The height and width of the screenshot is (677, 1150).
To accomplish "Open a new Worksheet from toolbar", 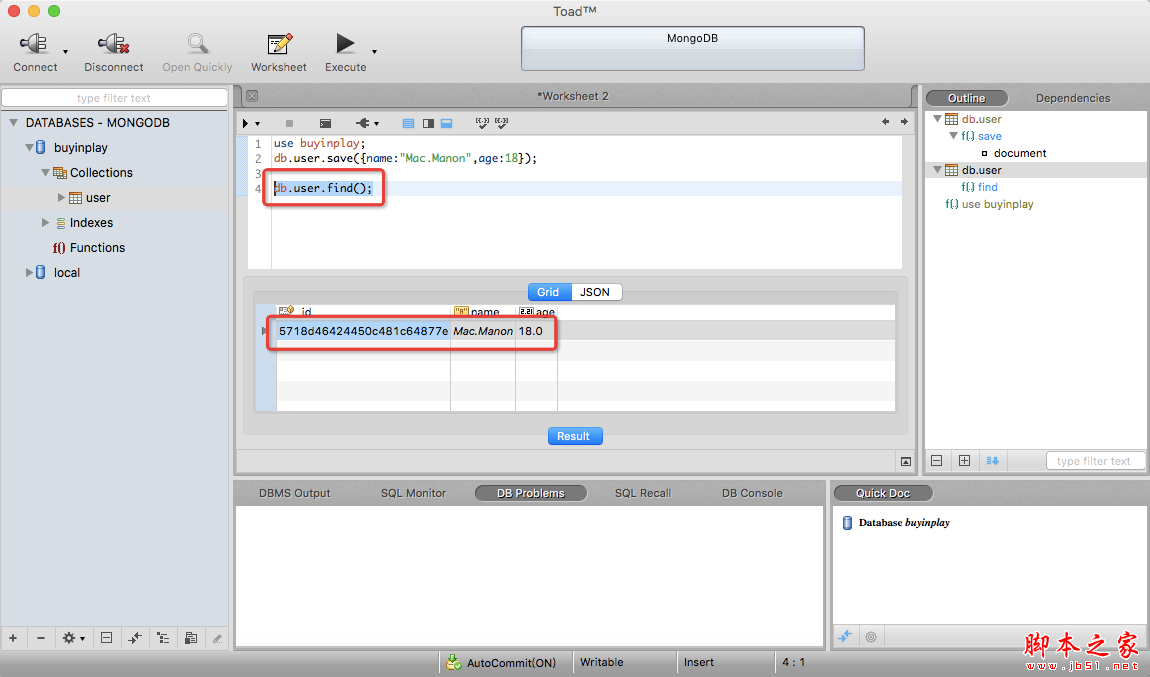I will pos(279,44).
